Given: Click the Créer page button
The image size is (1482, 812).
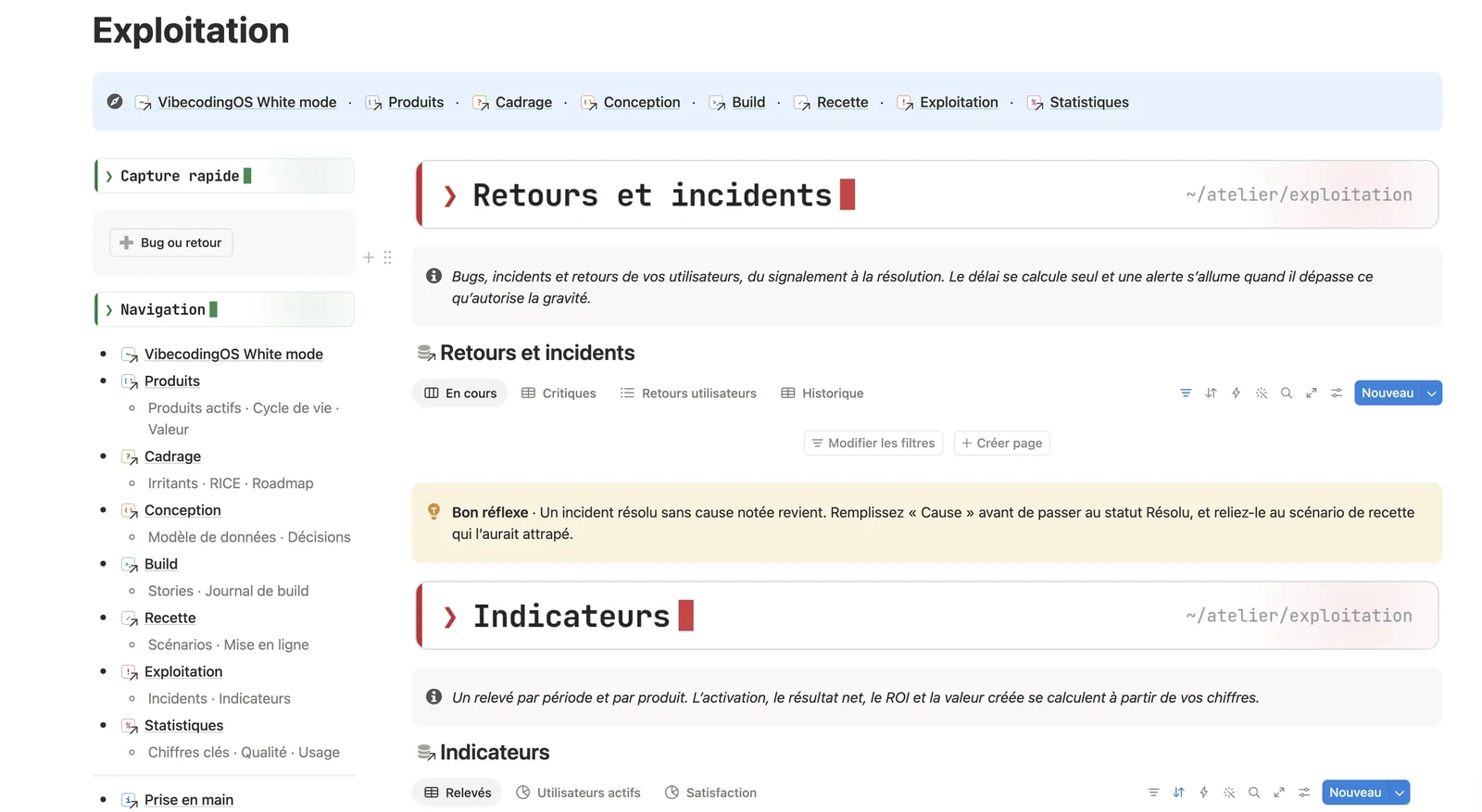Looking at the screenshot, I should [x=1001, y=443].
